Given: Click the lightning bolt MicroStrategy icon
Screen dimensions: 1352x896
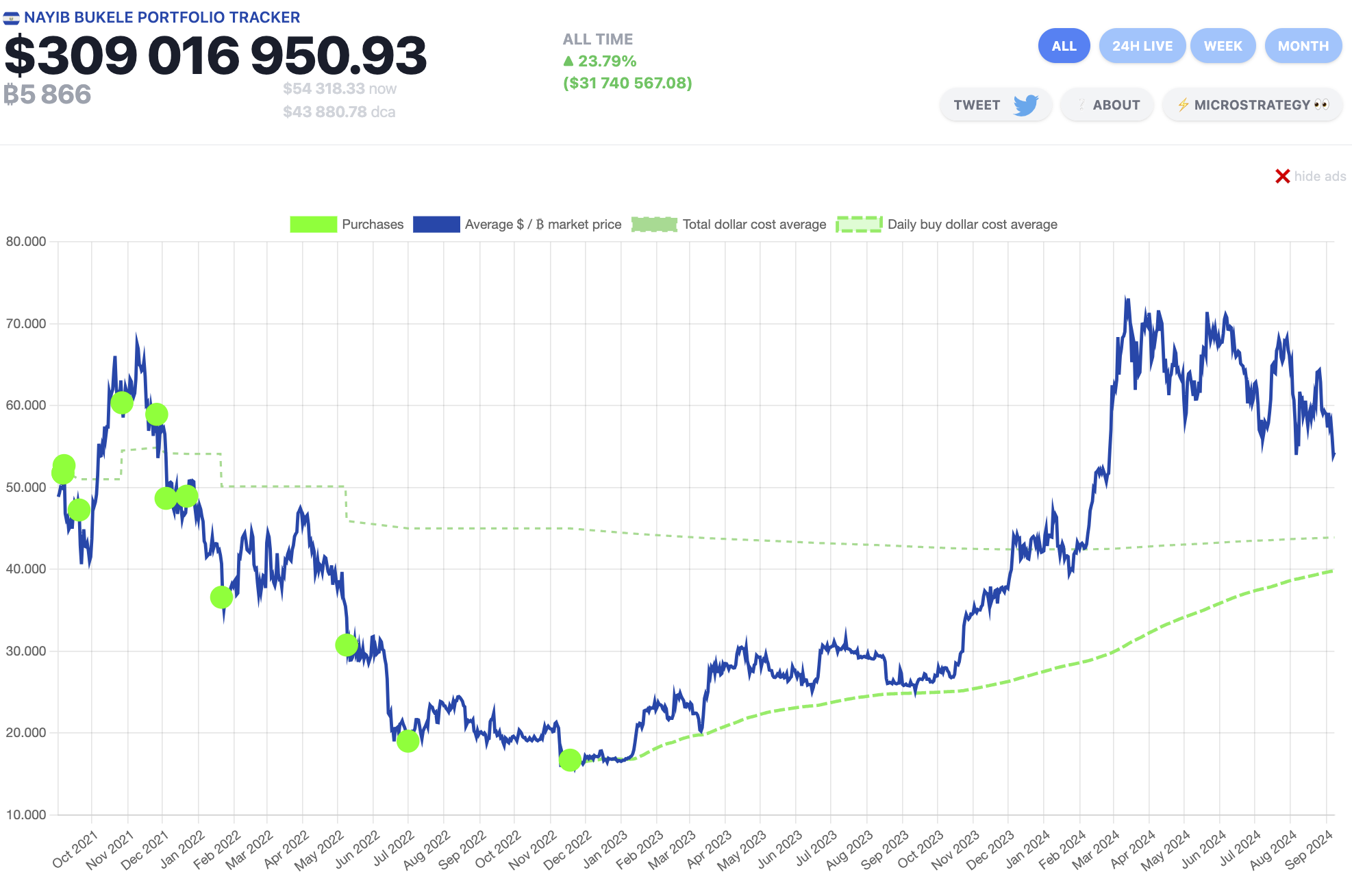Looking at the screenshot, I should tap(1183, 105).
